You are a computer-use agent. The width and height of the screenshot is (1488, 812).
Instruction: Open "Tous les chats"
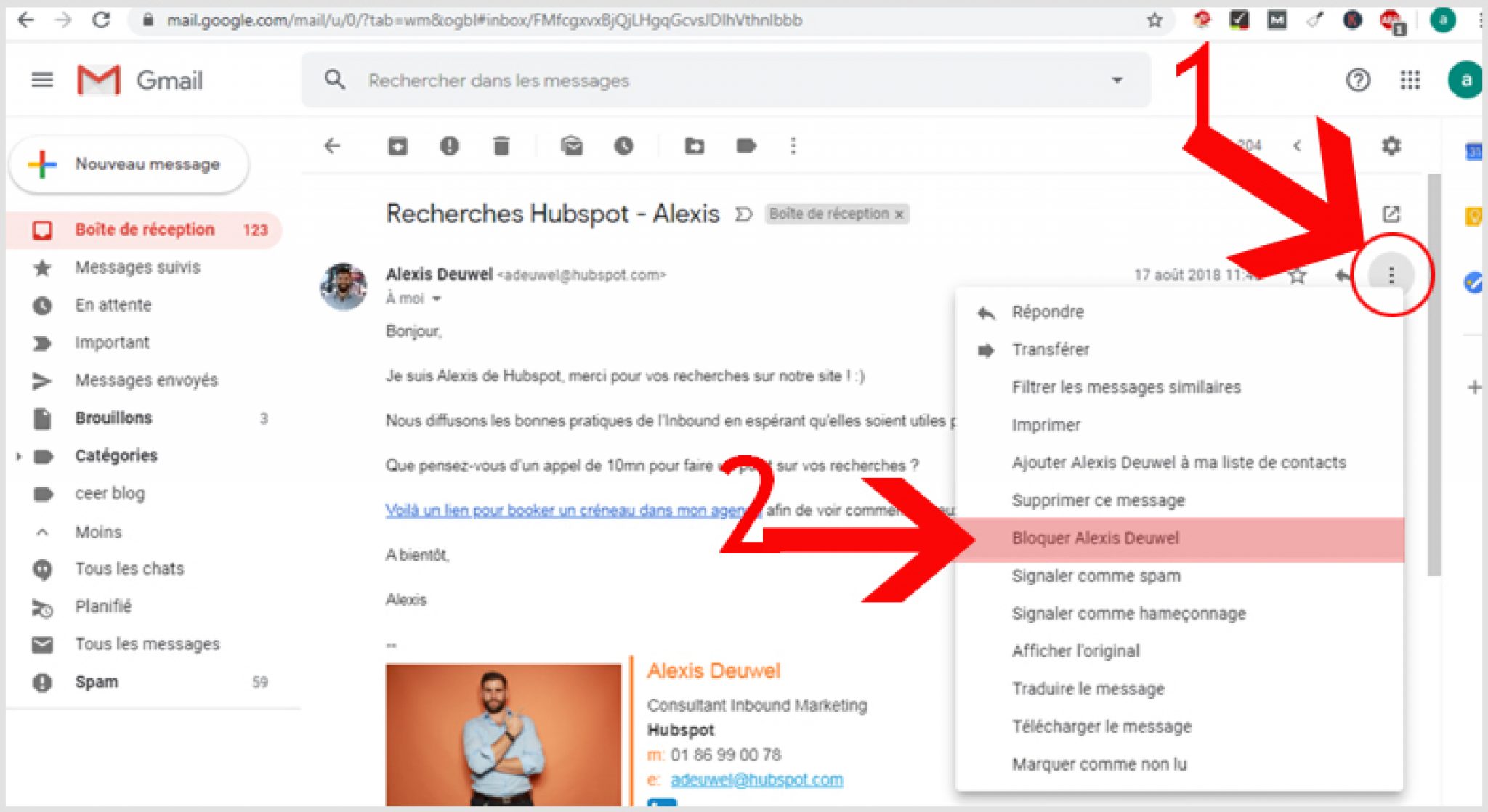click(x=144, y=569)
